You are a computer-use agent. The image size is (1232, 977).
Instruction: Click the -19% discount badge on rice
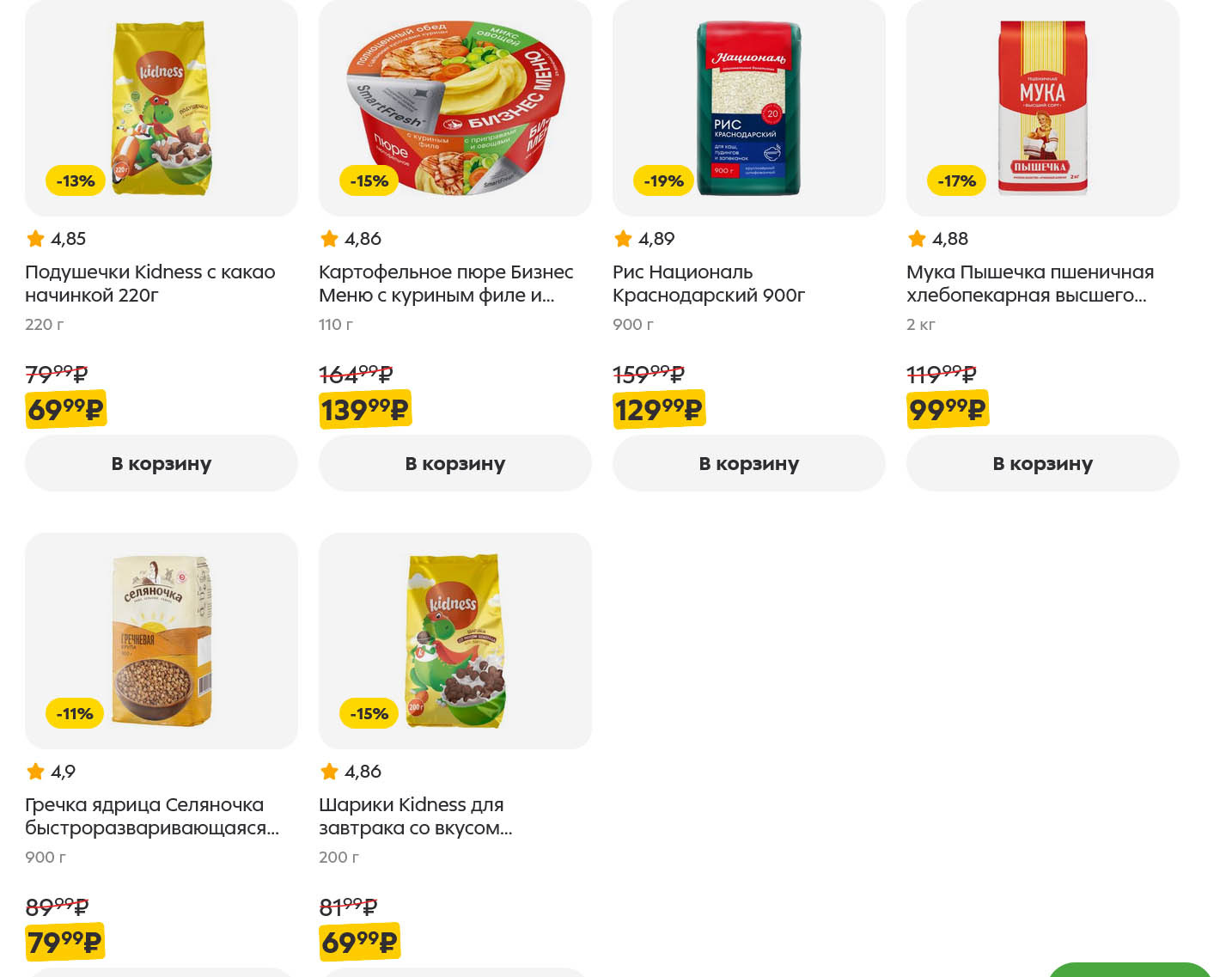(663, 181)
